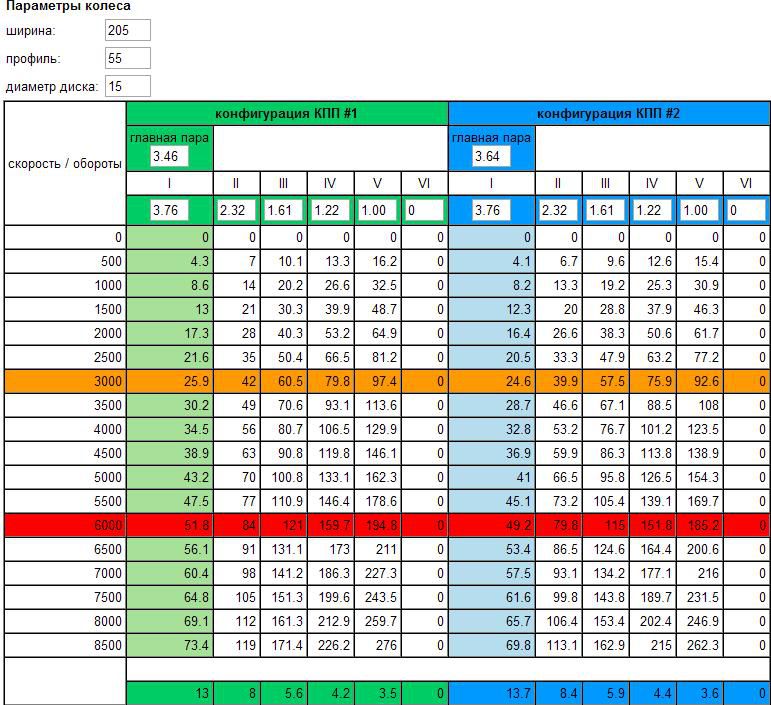Click the 'Параметры колеса' heading

[x=68, y=6]
